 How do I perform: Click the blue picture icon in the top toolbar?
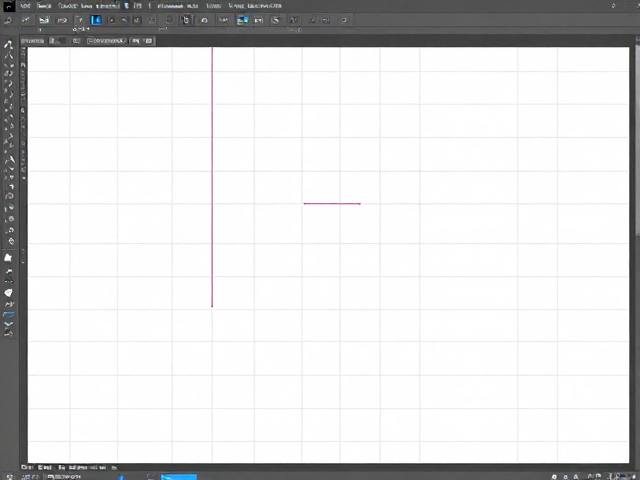[x=242, y=20]
